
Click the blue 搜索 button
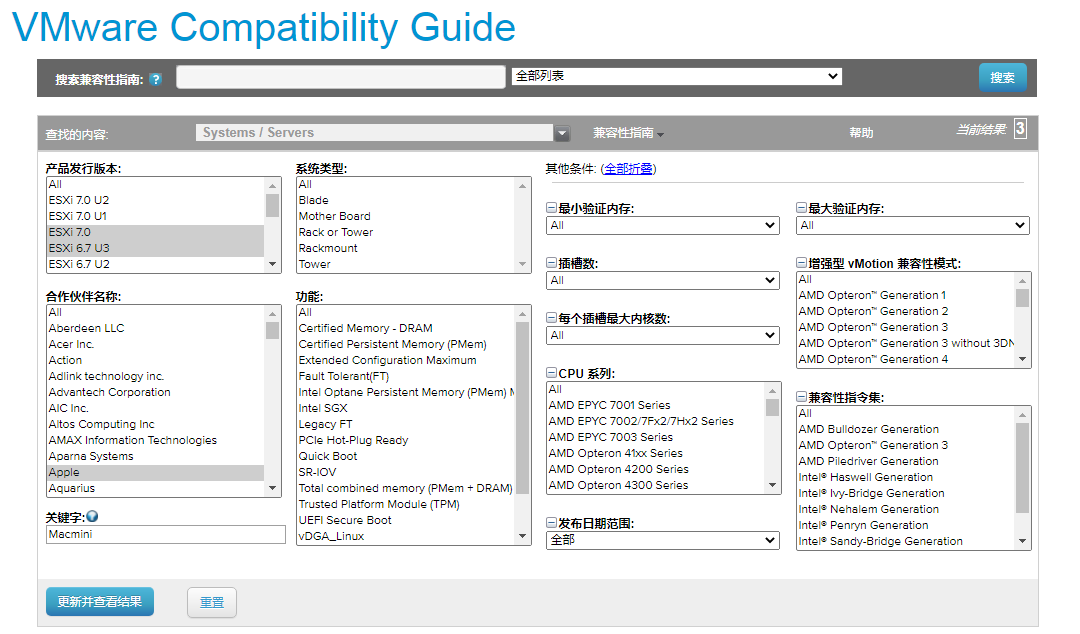click(1002, 78)
